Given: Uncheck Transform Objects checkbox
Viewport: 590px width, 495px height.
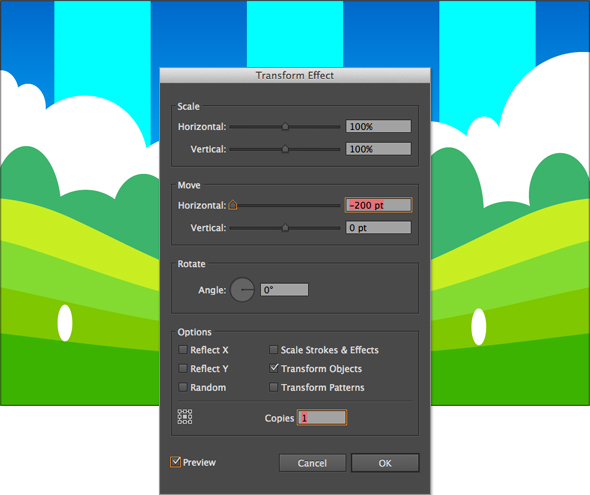Looking at the screenshot, I should point(274,368).
